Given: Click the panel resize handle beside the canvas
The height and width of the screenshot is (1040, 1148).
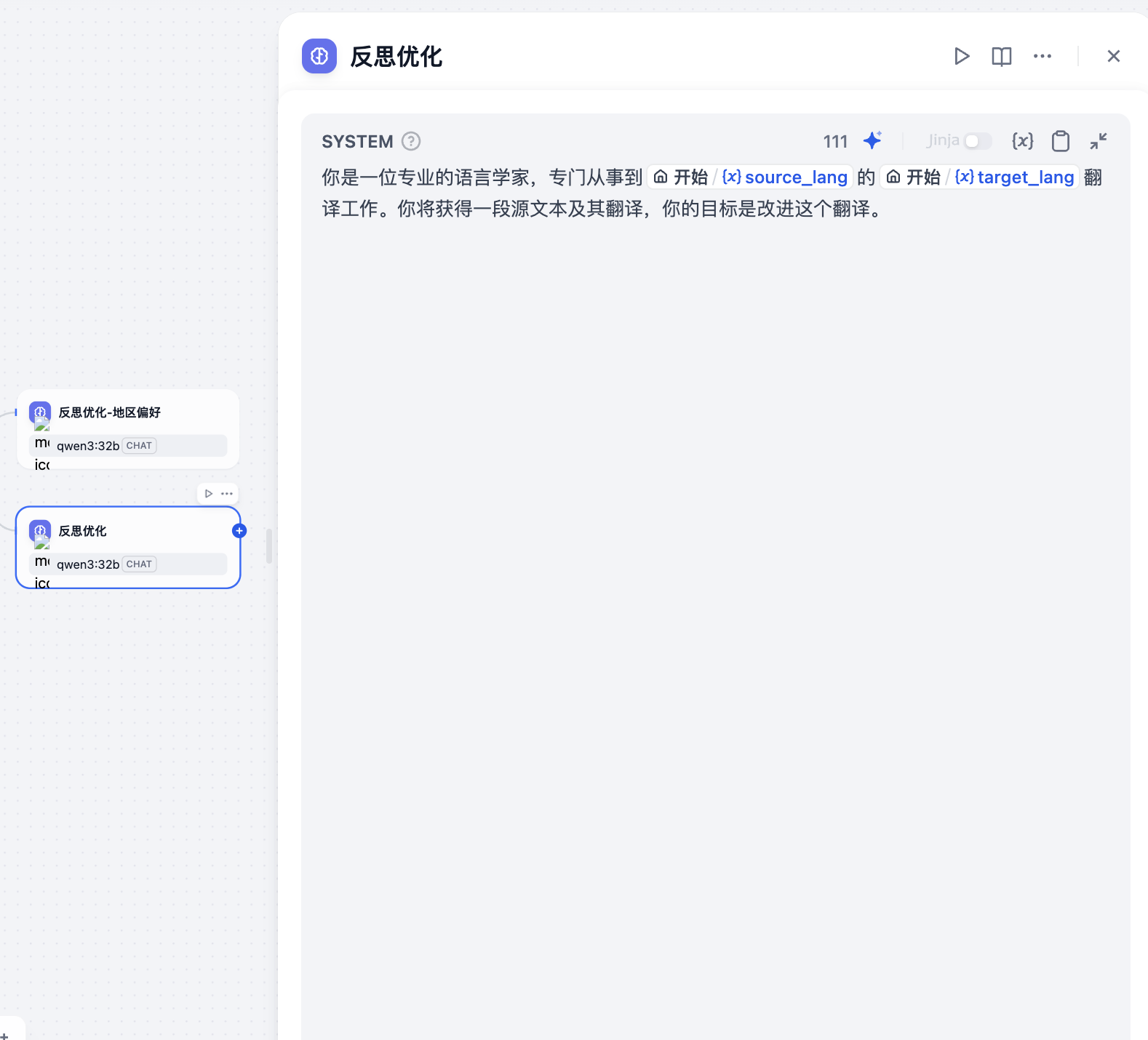Looking at the screenshot, I should (269, 546).
